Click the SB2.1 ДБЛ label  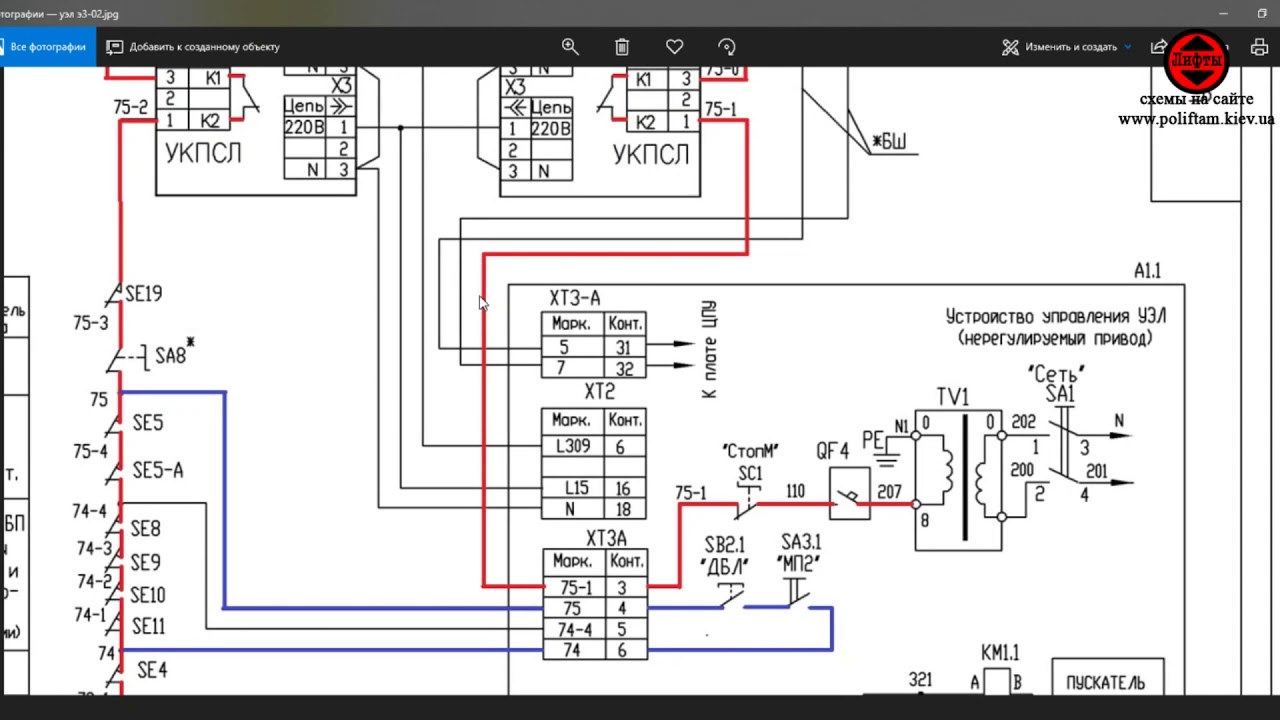point(725,554)
